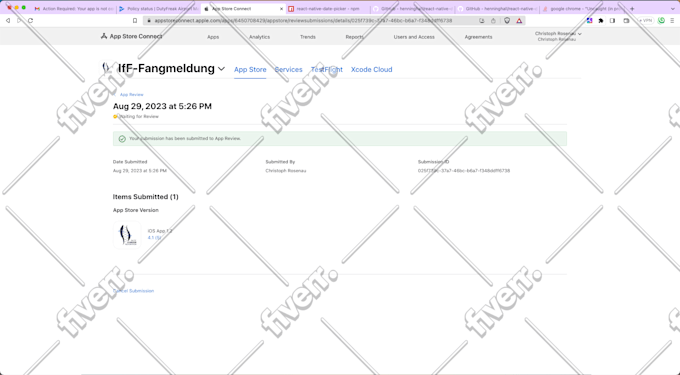
Task: Go back using the browser back arrow
Action: (8, 20)
